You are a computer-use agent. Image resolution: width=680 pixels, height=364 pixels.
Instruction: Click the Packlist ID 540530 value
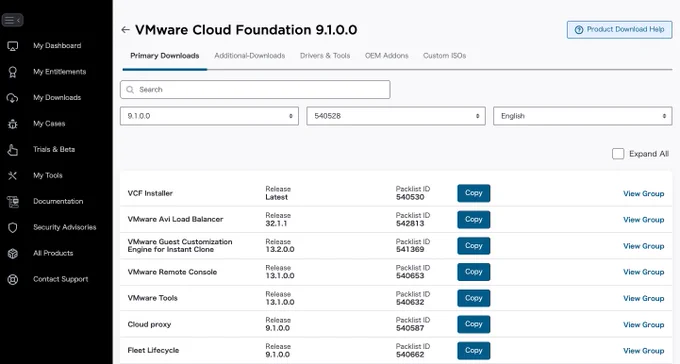click(410, 197)
